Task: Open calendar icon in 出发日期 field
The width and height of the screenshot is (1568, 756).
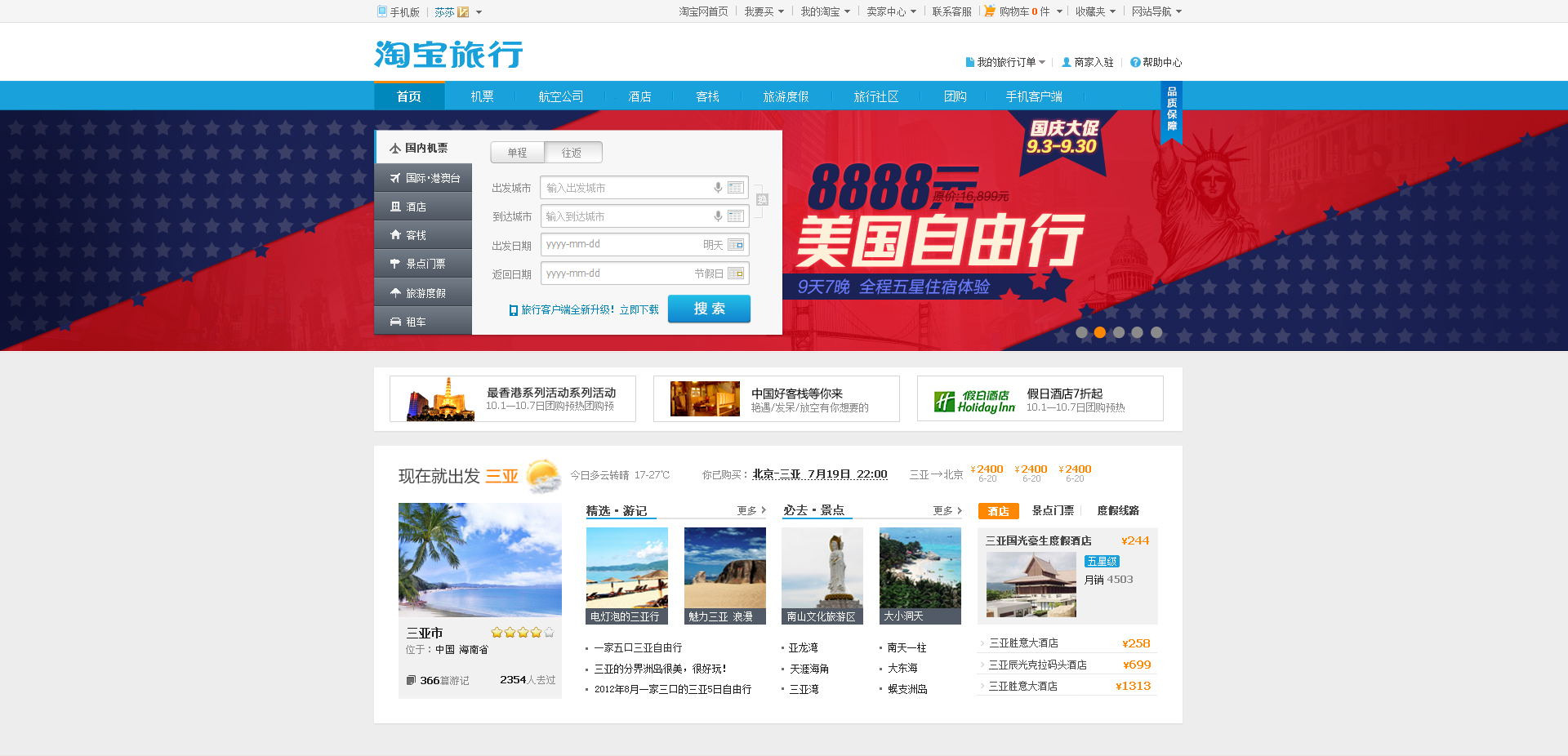Action: (x=736, y=245)
